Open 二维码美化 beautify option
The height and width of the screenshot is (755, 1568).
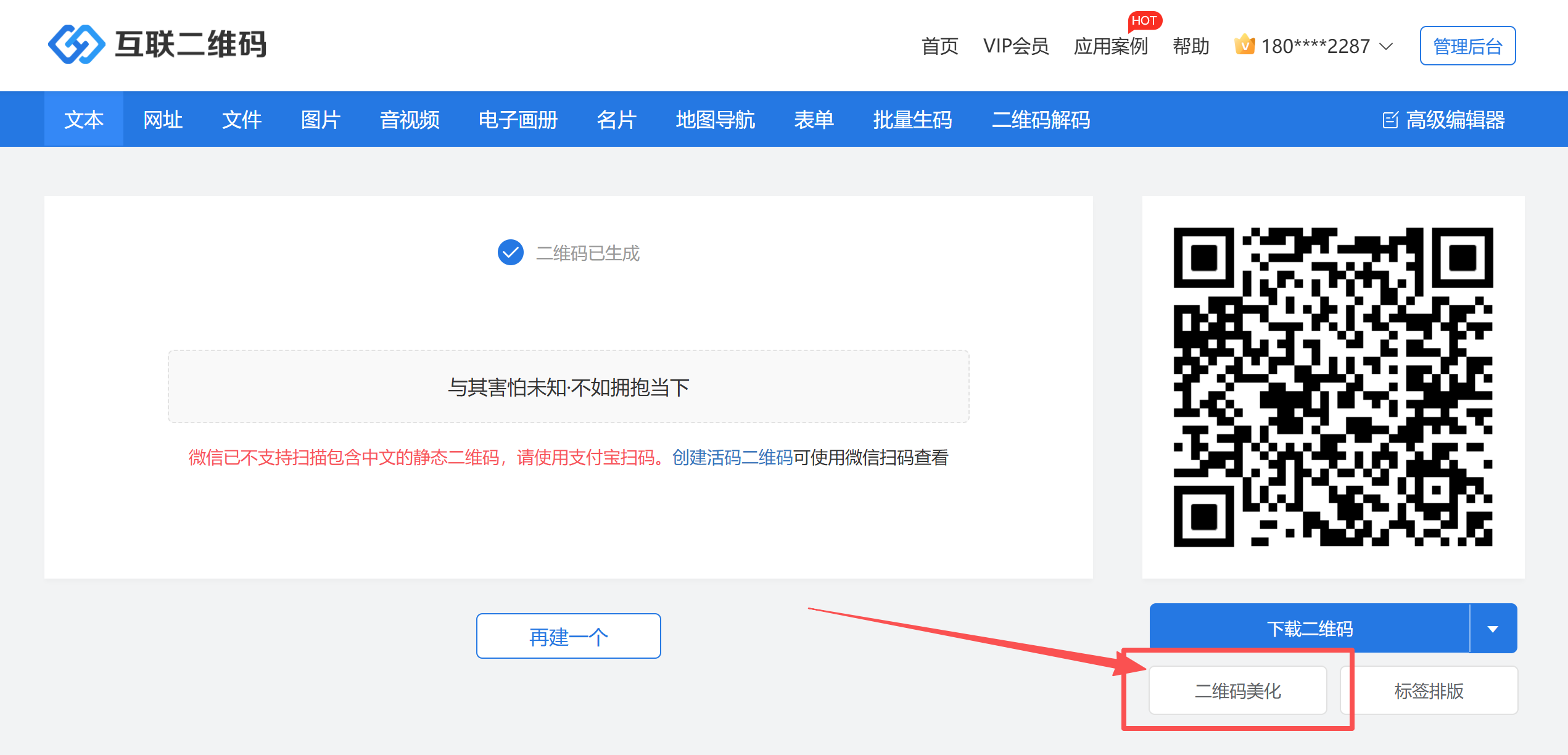(1237, 691)
